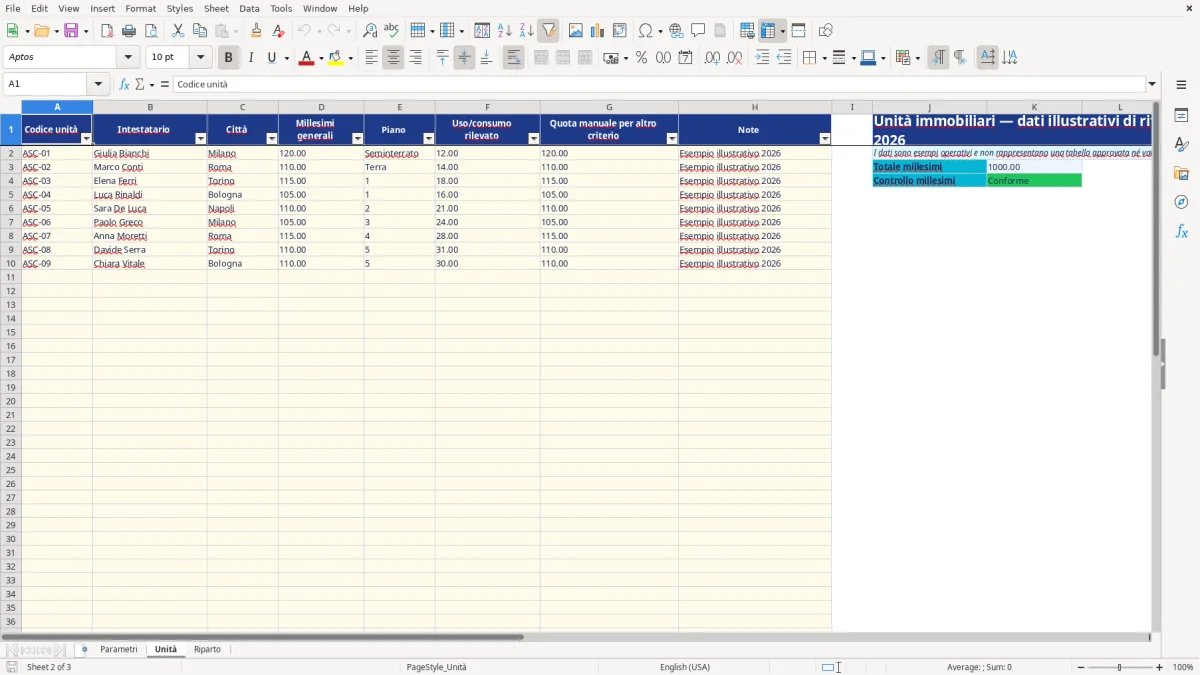Click Insert Comment icon
This screenshot has height=675, width=1200.
point(698,30)
